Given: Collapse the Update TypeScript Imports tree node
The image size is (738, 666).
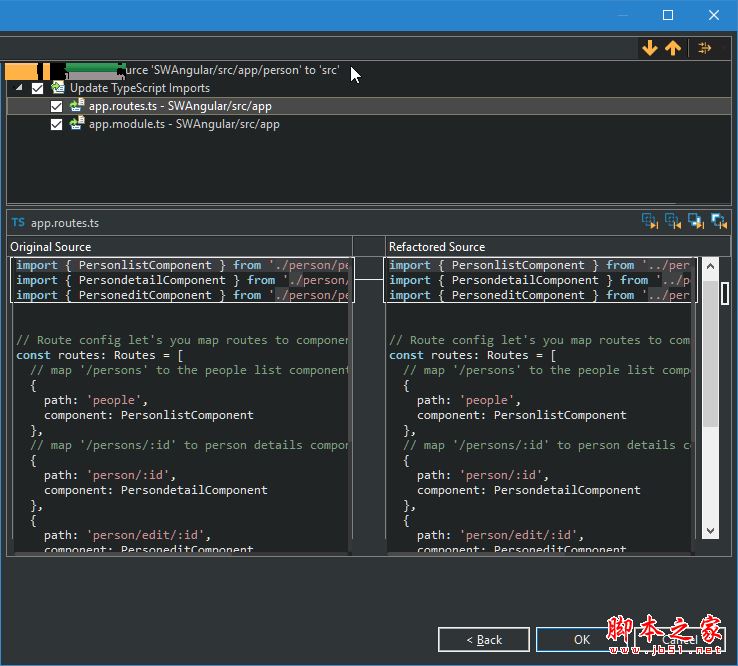Looking at the screenshot, I should tap(19, 88).
